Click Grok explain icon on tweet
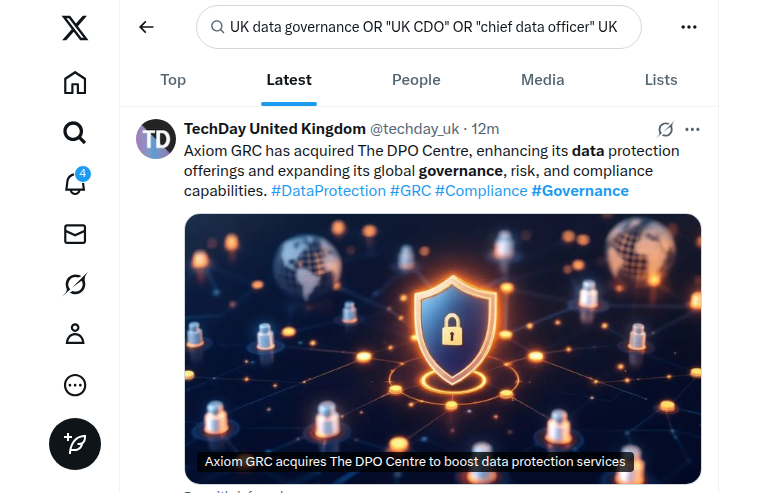This screenshot has width=780, height=493. (666, 129)
